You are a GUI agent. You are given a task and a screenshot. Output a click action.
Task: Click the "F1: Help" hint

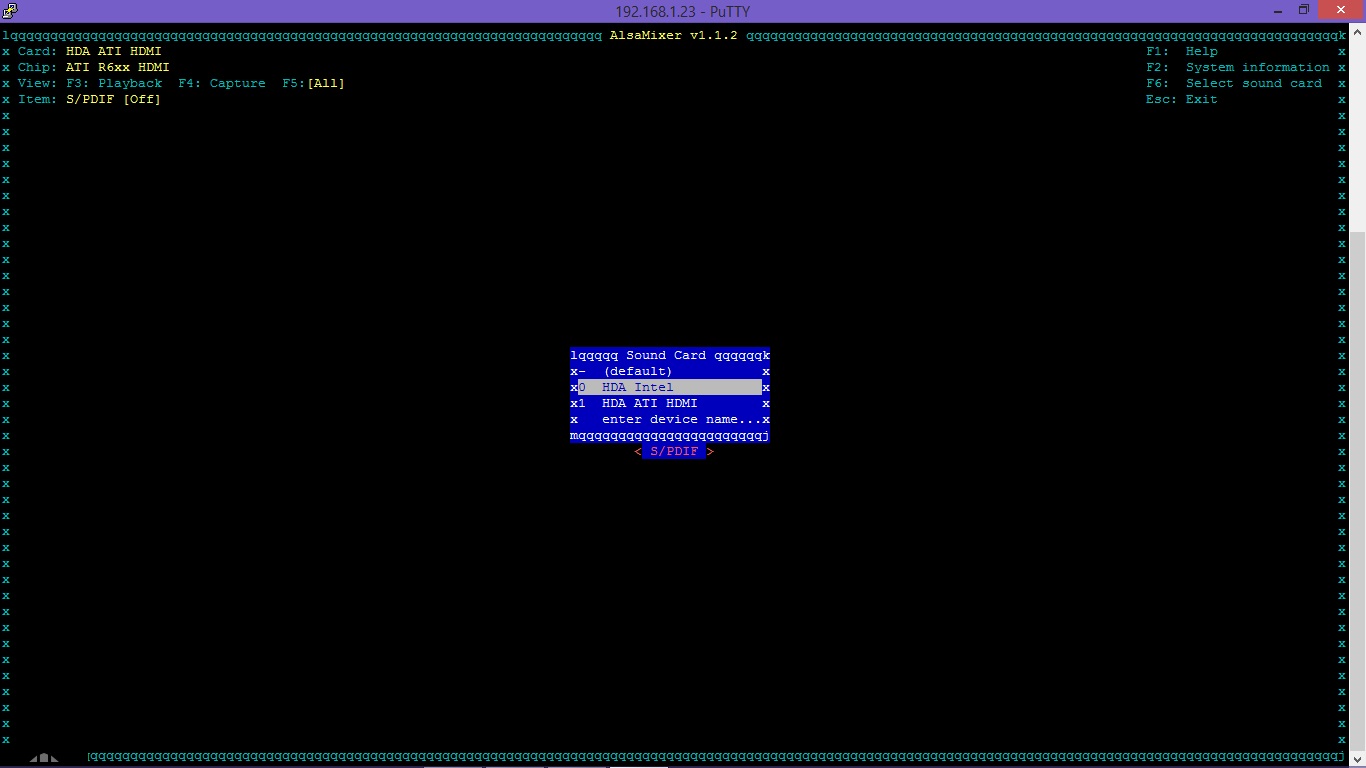click(1182, 51)
